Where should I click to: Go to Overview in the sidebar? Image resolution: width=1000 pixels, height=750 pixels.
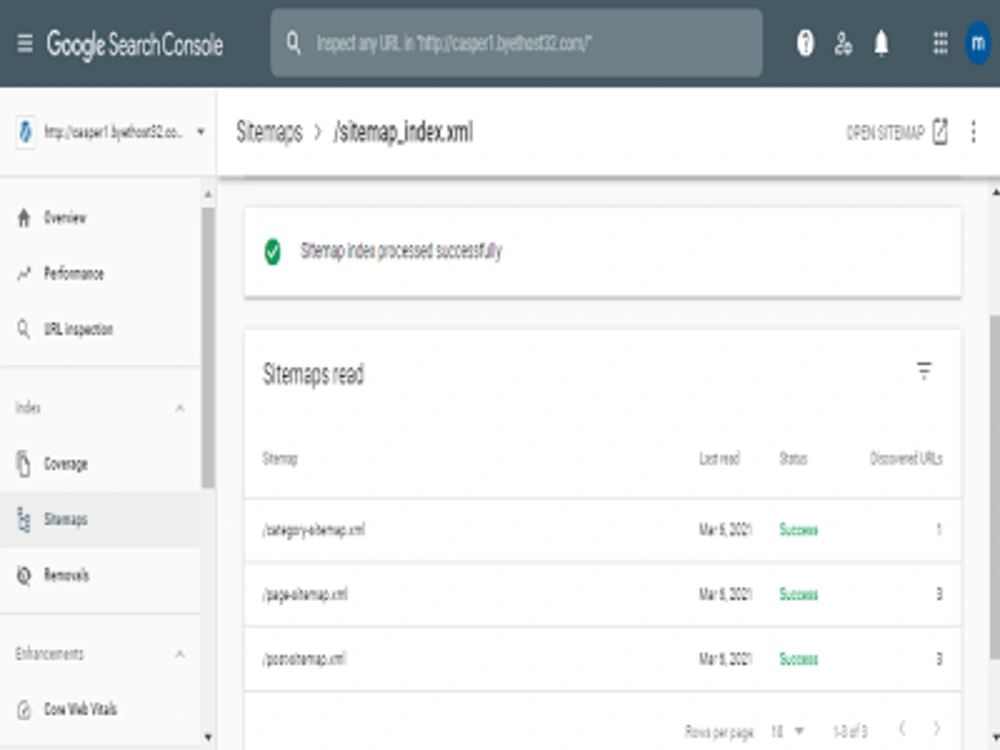point(64,218)
